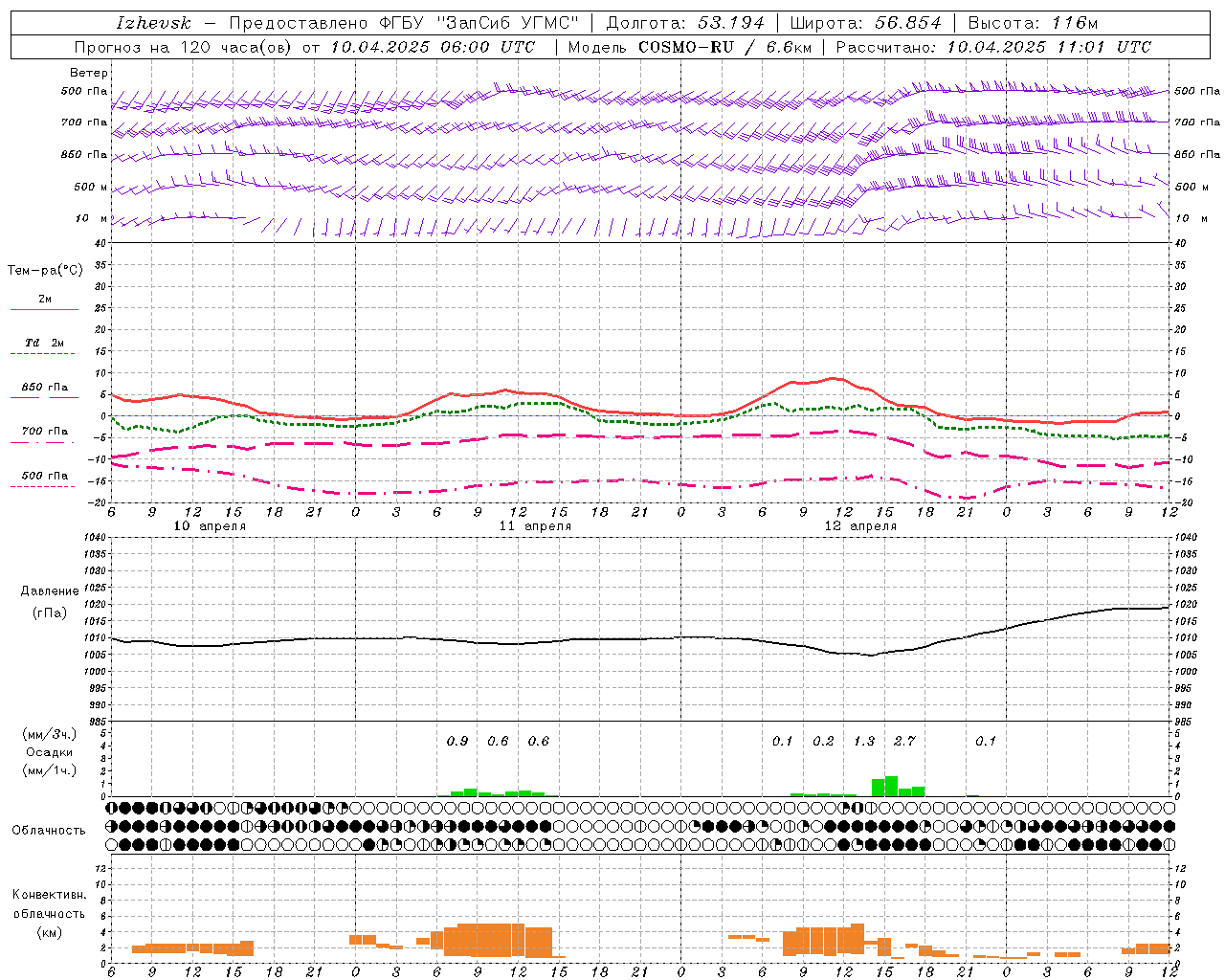Click the model name "COSMO-RU / 6.6км"
1225x980 pixels.
coord(724,47)
